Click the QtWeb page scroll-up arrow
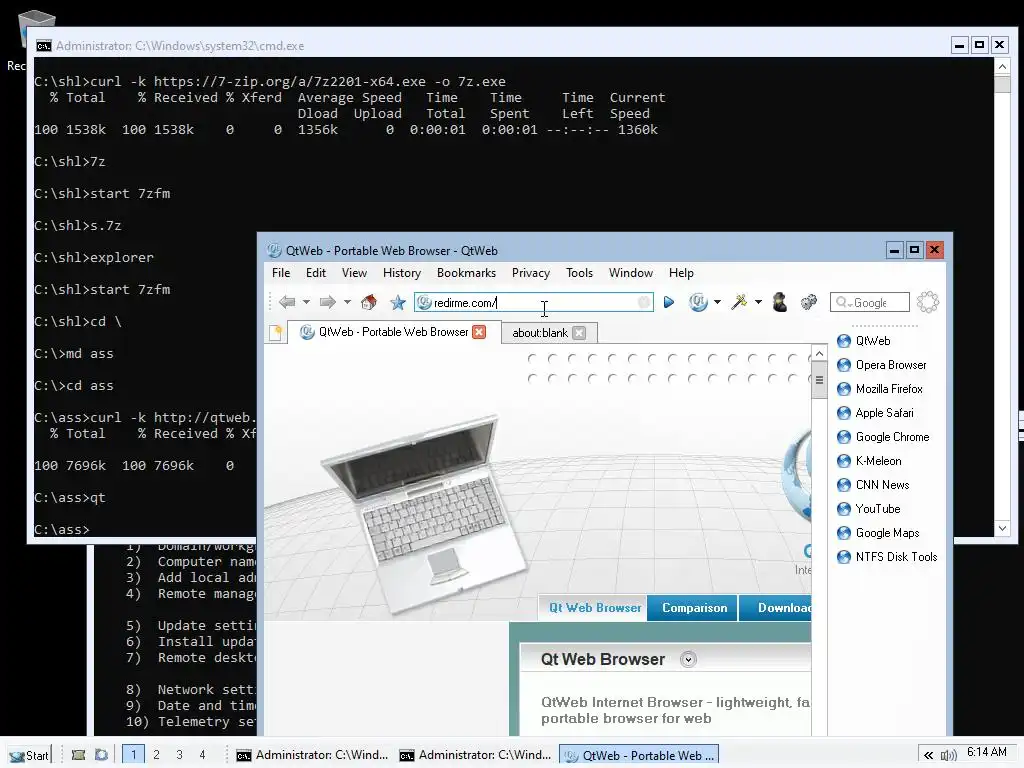The image size is (1024, 768). pyautogui.click(x=819, y=353)
